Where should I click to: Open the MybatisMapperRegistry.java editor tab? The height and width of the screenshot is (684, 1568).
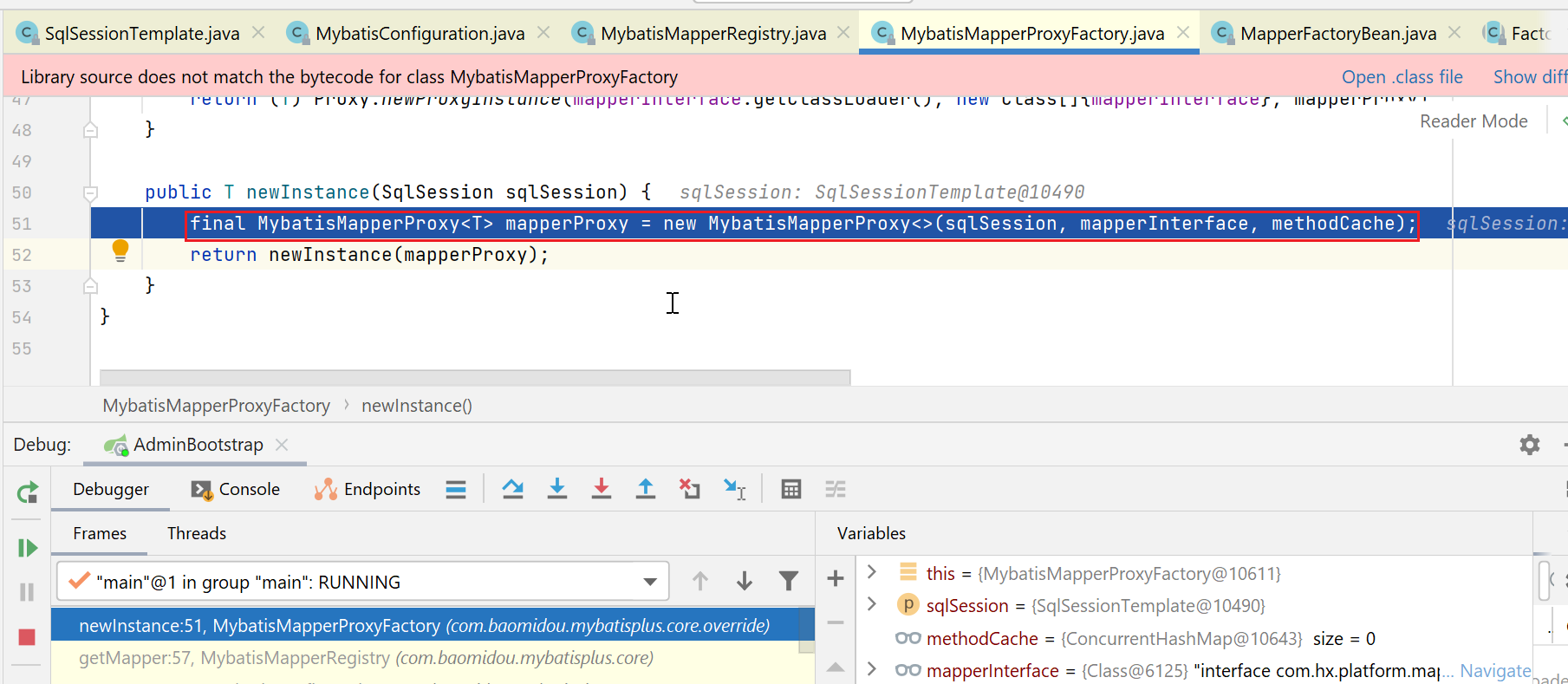(x=712, y=33)
